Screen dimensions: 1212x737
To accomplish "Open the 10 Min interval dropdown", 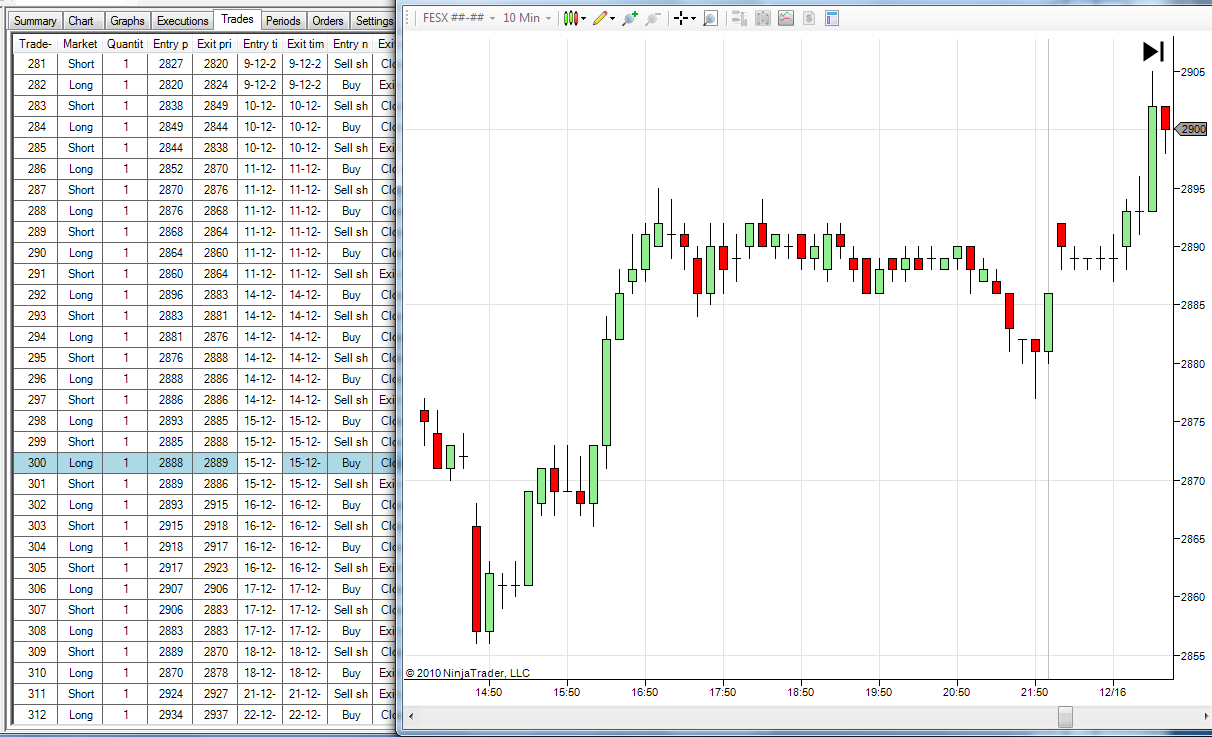I will click(x=527, y=18).
